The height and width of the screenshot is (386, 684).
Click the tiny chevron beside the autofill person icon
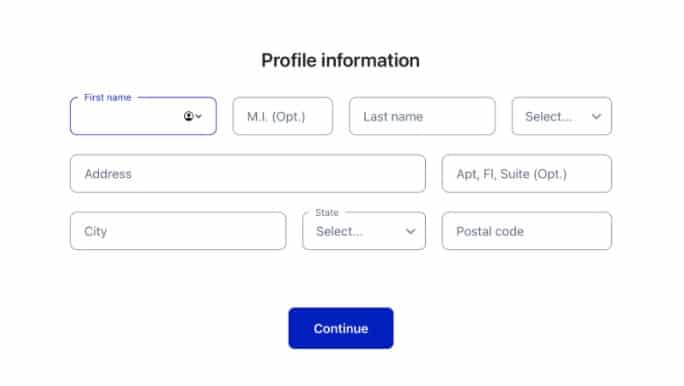tap(199, 116)
